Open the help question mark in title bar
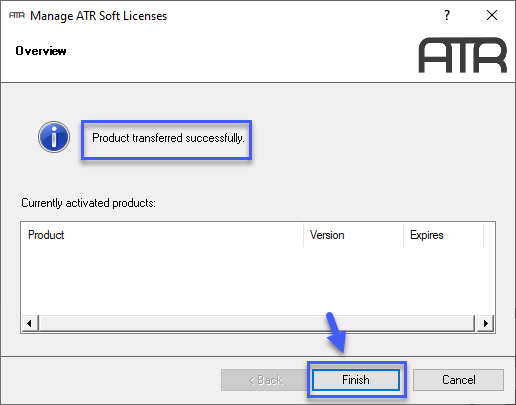The height and width of the screenshot is (405, 516). [x=447, y=15]
